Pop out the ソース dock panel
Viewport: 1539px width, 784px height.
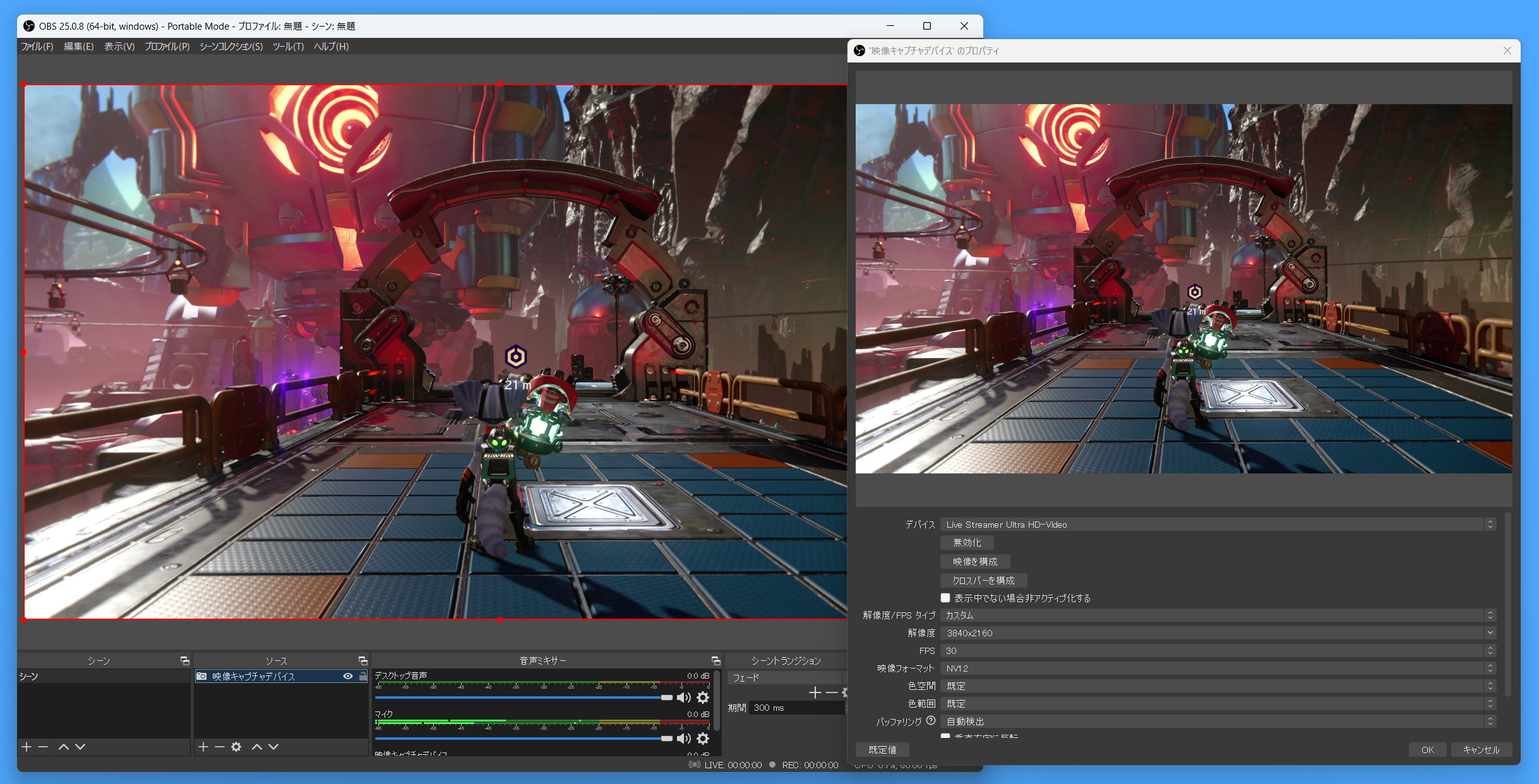(x=363, y=660)
